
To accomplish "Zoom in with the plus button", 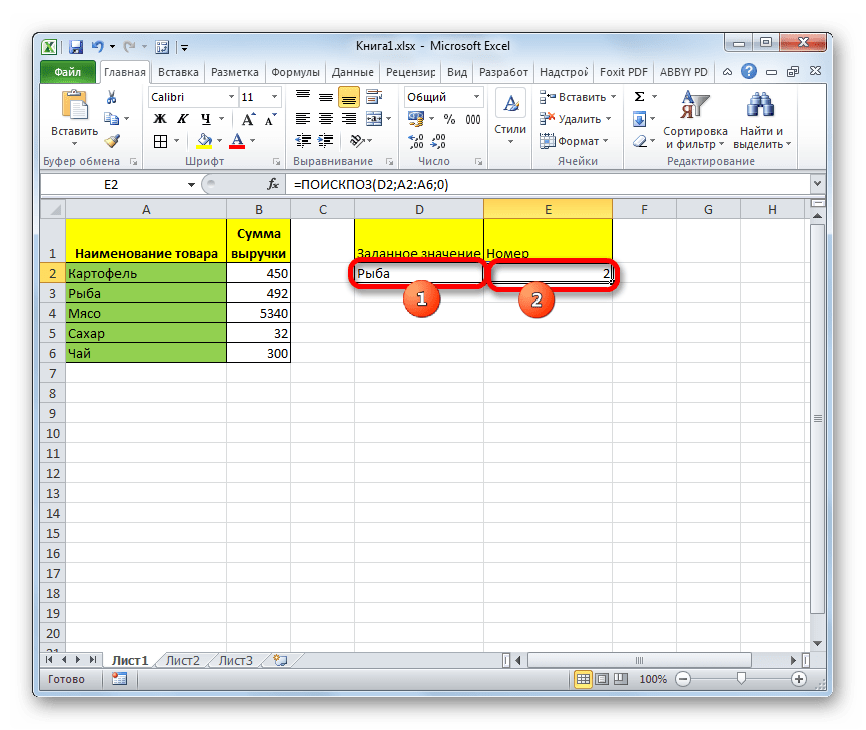I will coord(799,679).
